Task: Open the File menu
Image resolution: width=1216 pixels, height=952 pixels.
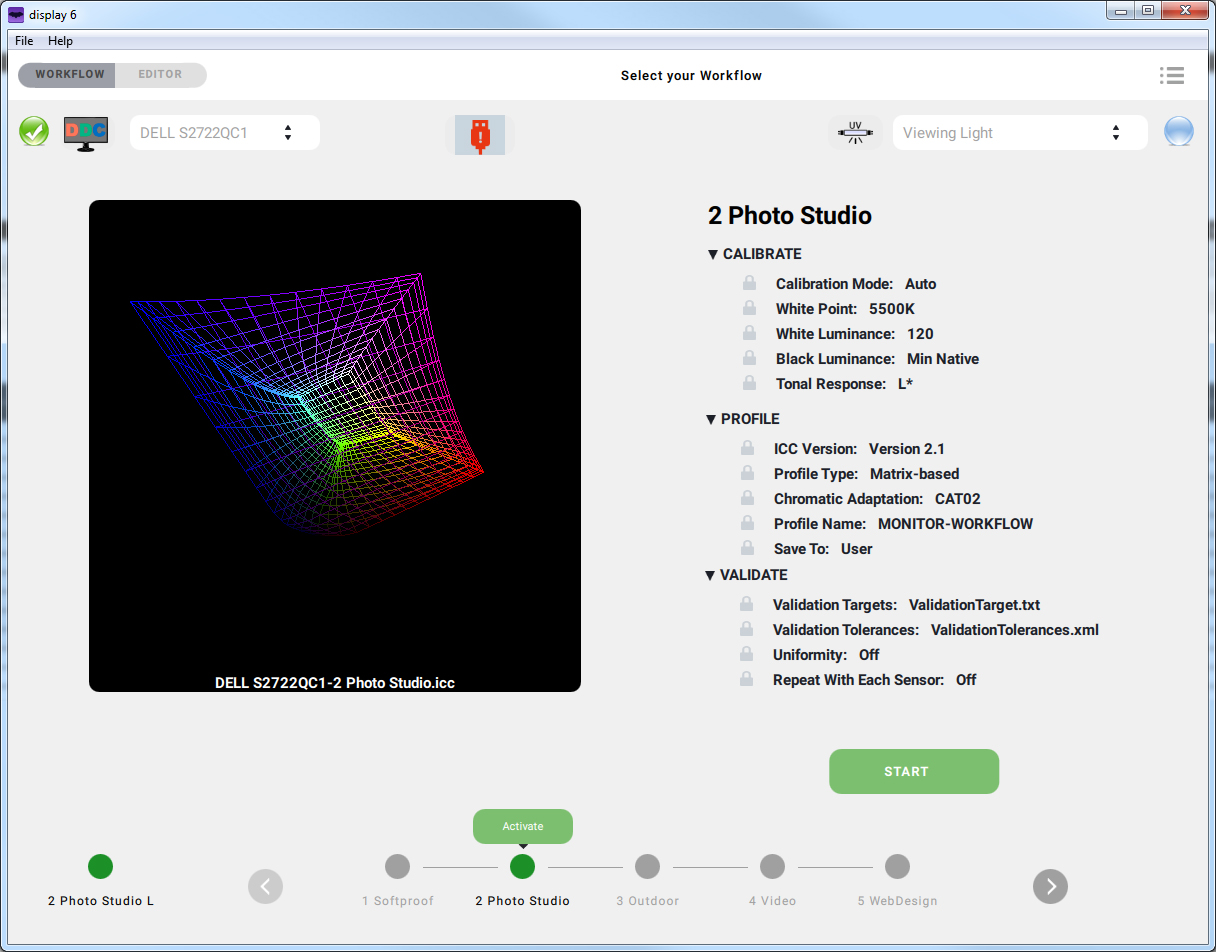Action: coord(24,41)
